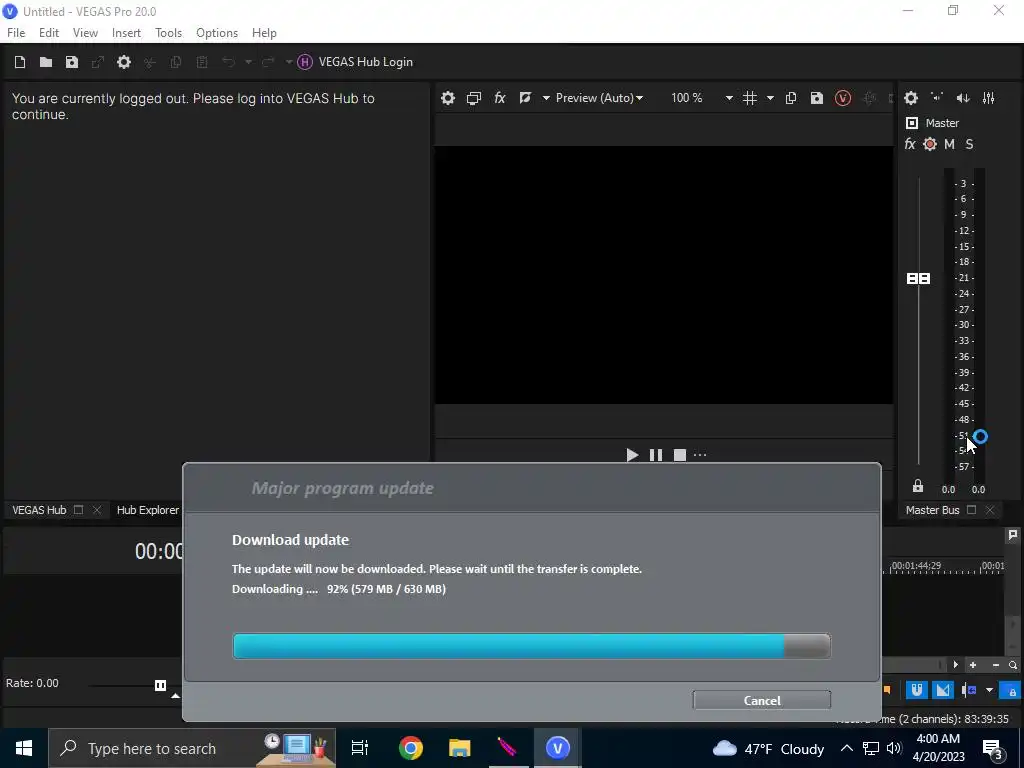Click the timeline marker flag icon
Viewport: 1024px width, 768px height.
point(1012,535)
